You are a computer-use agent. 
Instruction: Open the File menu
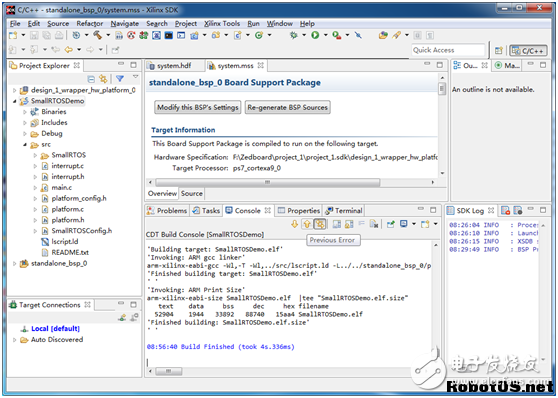(x=15, y=23)
